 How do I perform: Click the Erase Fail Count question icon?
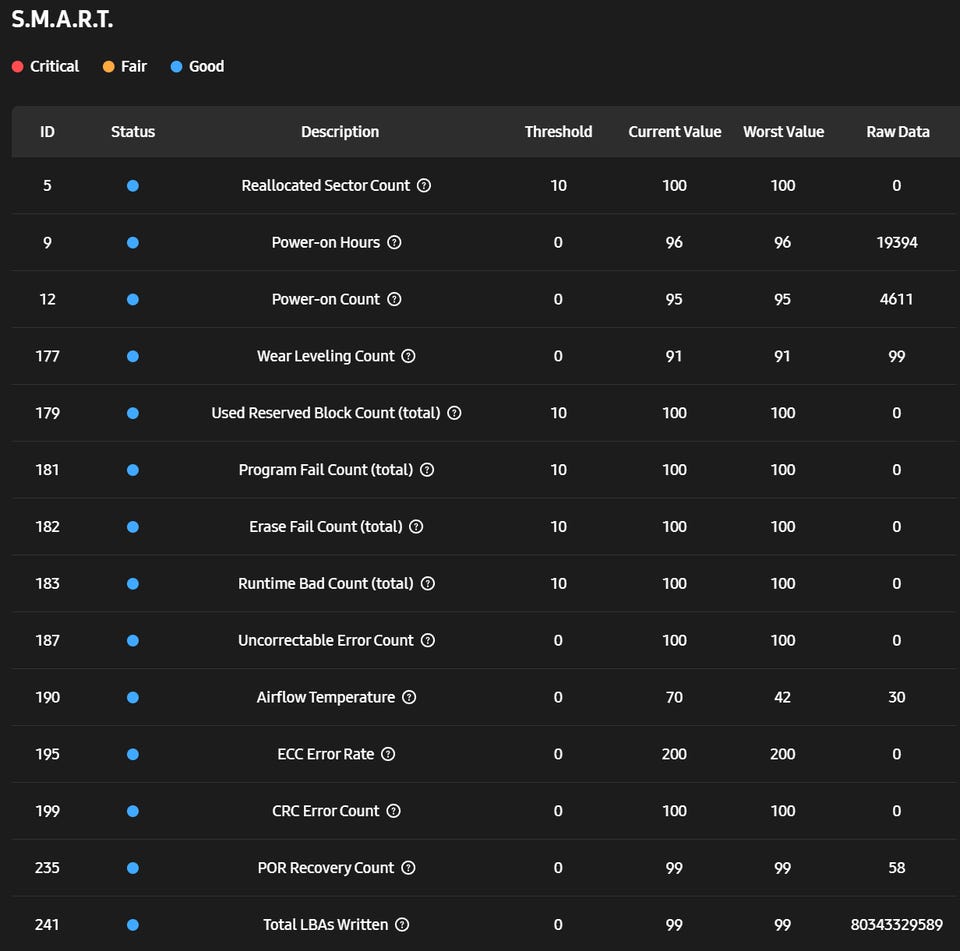tap(416, 527)
